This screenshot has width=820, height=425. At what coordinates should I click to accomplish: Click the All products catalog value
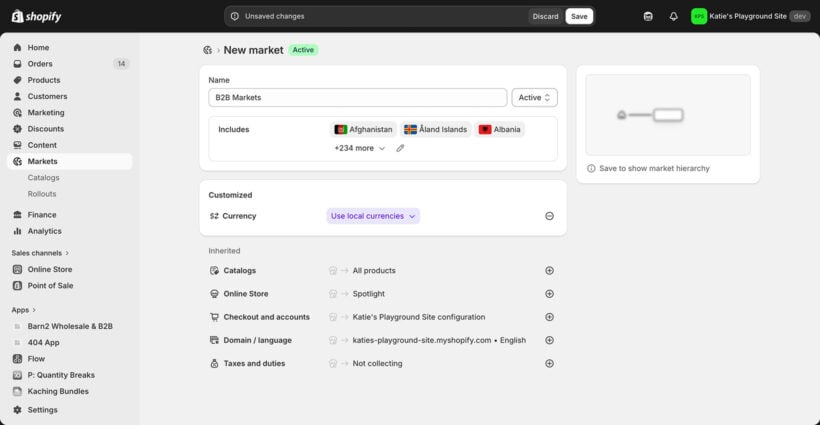[374, 271]
